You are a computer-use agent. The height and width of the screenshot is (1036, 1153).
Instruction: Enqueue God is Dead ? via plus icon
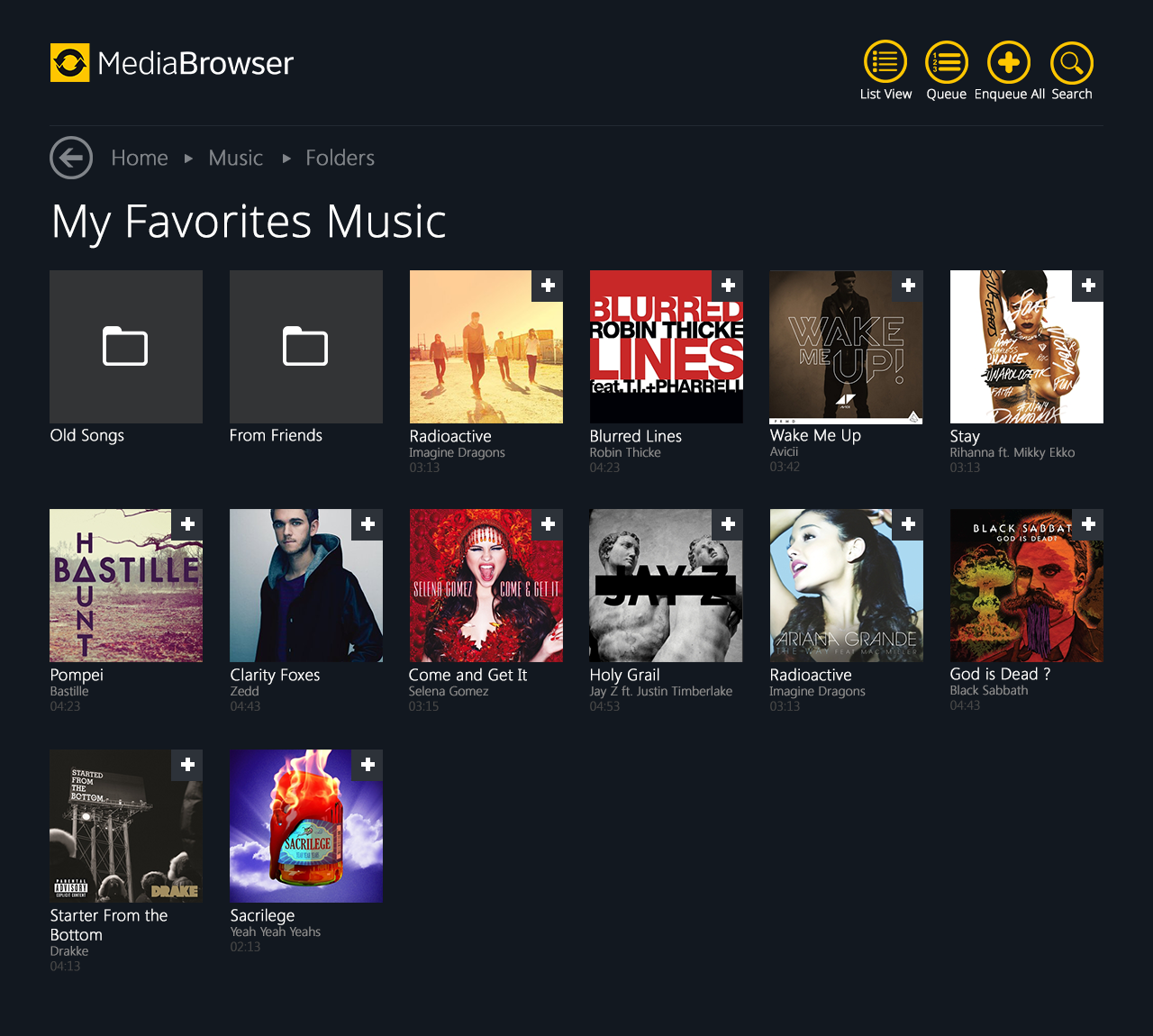pyautogui.click(x=1088, y=524)
